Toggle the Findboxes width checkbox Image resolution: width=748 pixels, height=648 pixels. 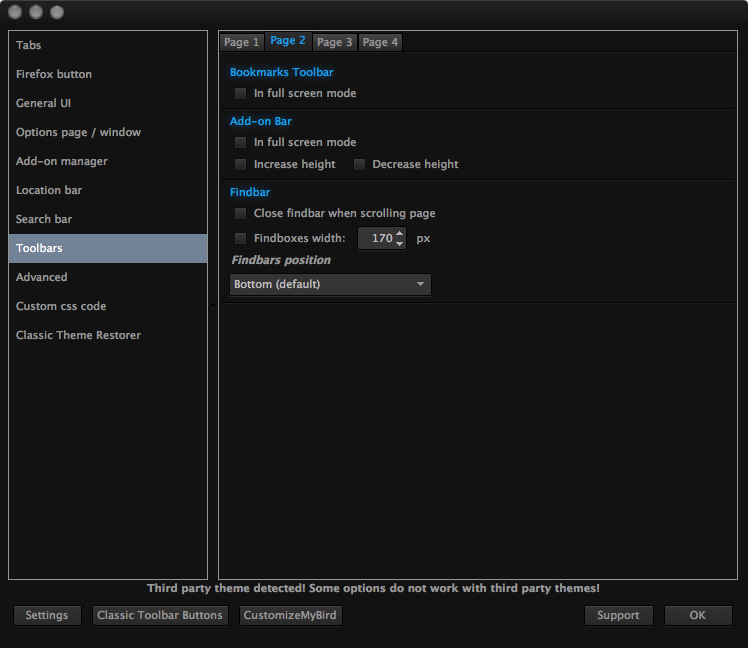click(240, 238)
